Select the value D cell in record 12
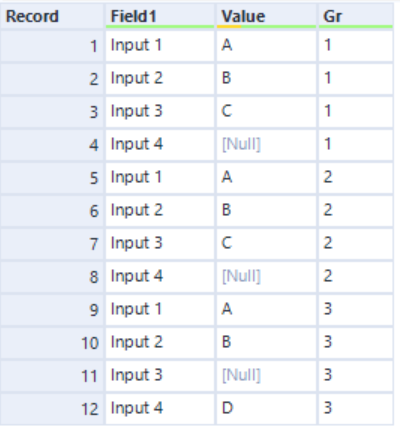 tap(266, 409)
